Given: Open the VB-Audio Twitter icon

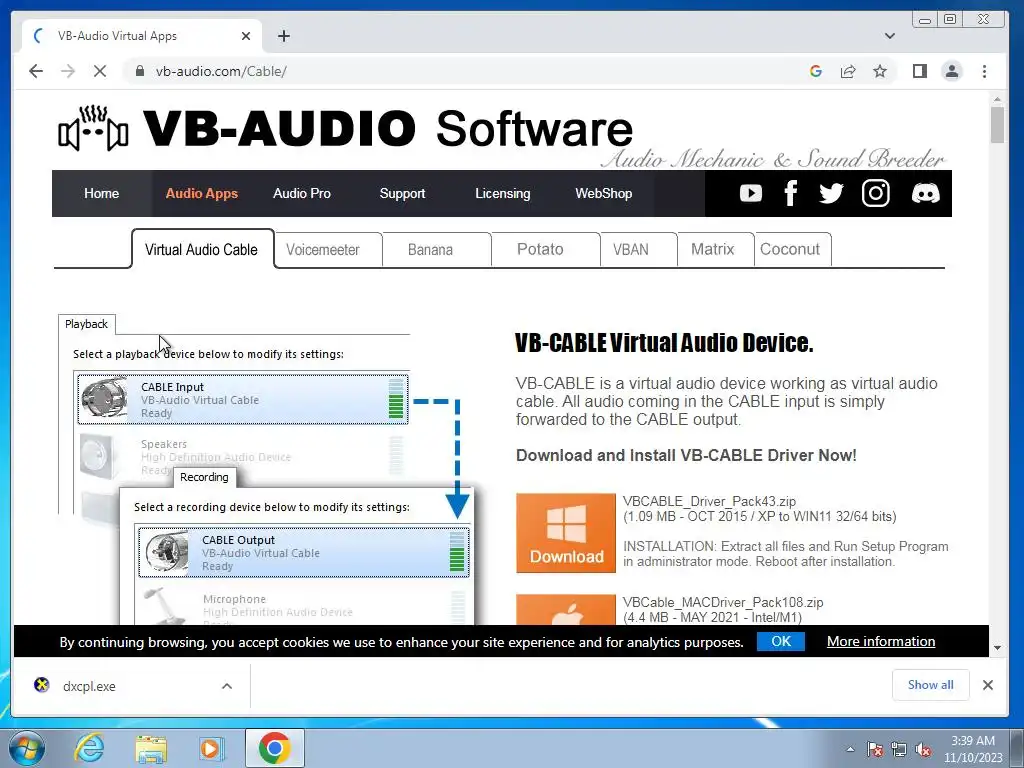Looking at the screenshot, I should [831, 193].
